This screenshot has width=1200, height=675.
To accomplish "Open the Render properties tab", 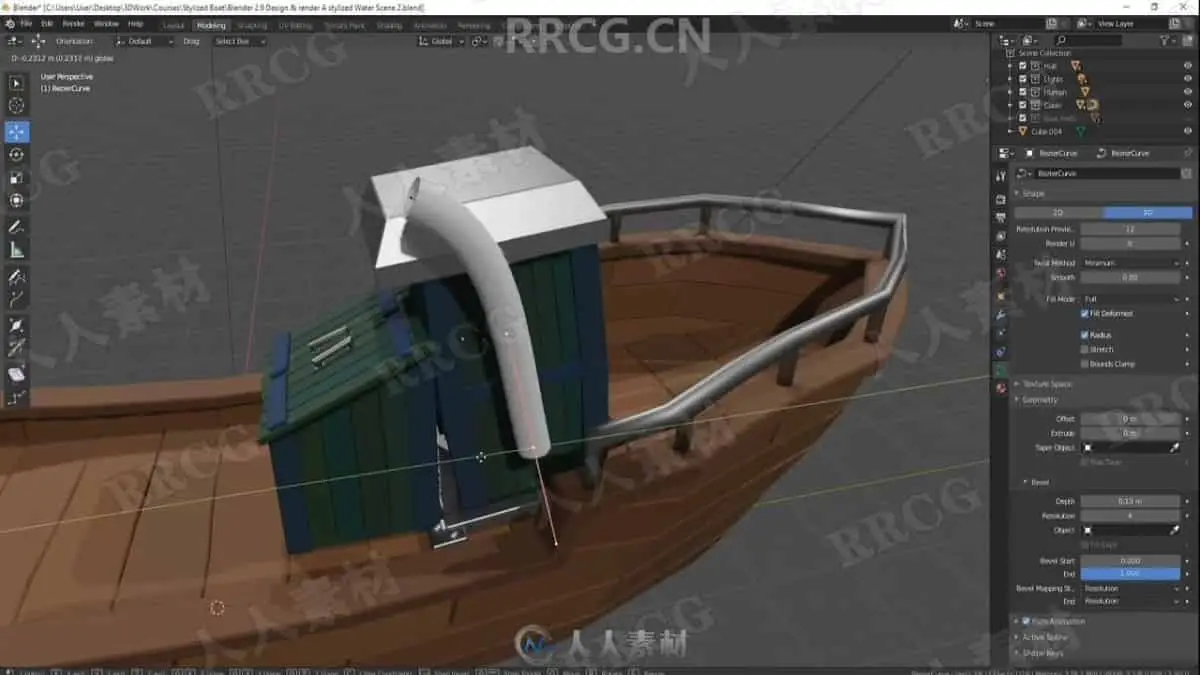I will pos(1001,199).
